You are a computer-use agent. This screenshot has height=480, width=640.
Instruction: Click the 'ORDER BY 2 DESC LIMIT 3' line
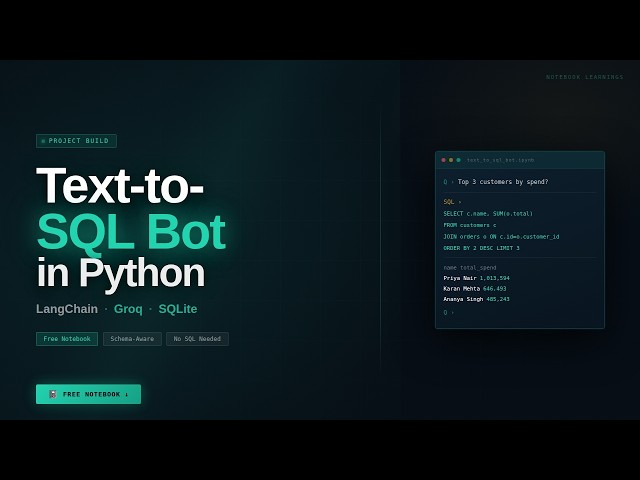point(482,248)
